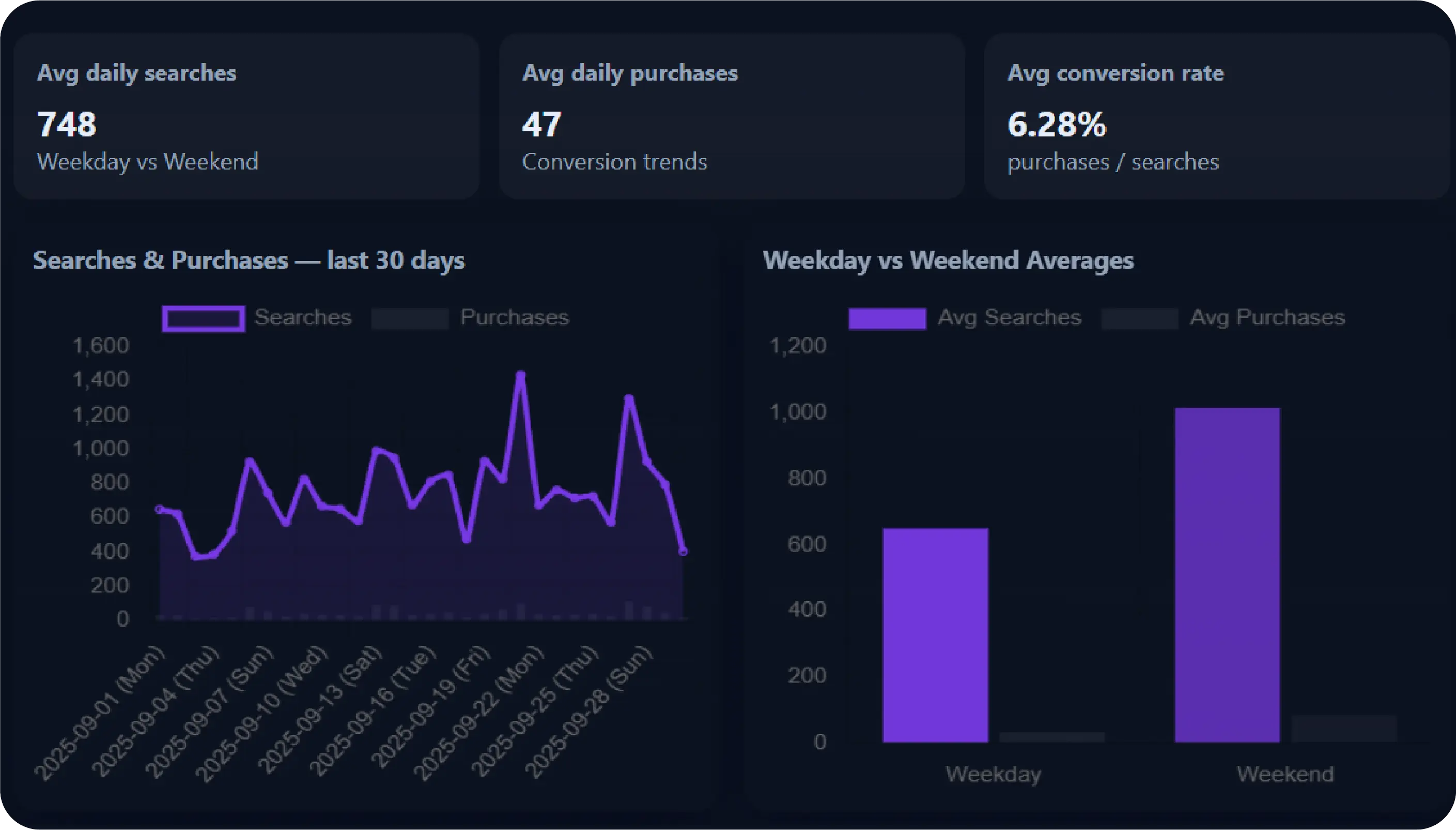Click the highest peak point on Searches line
This screenshot has width=1456, height=830.
pos(520,375)
